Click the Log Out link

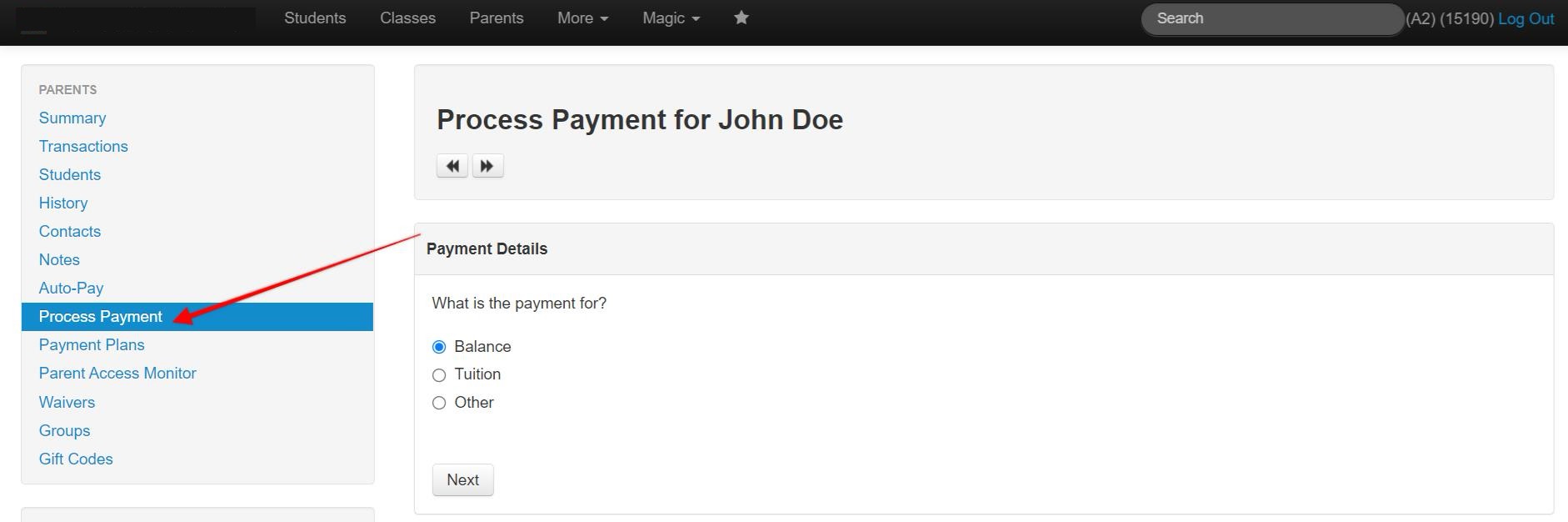1526,19
